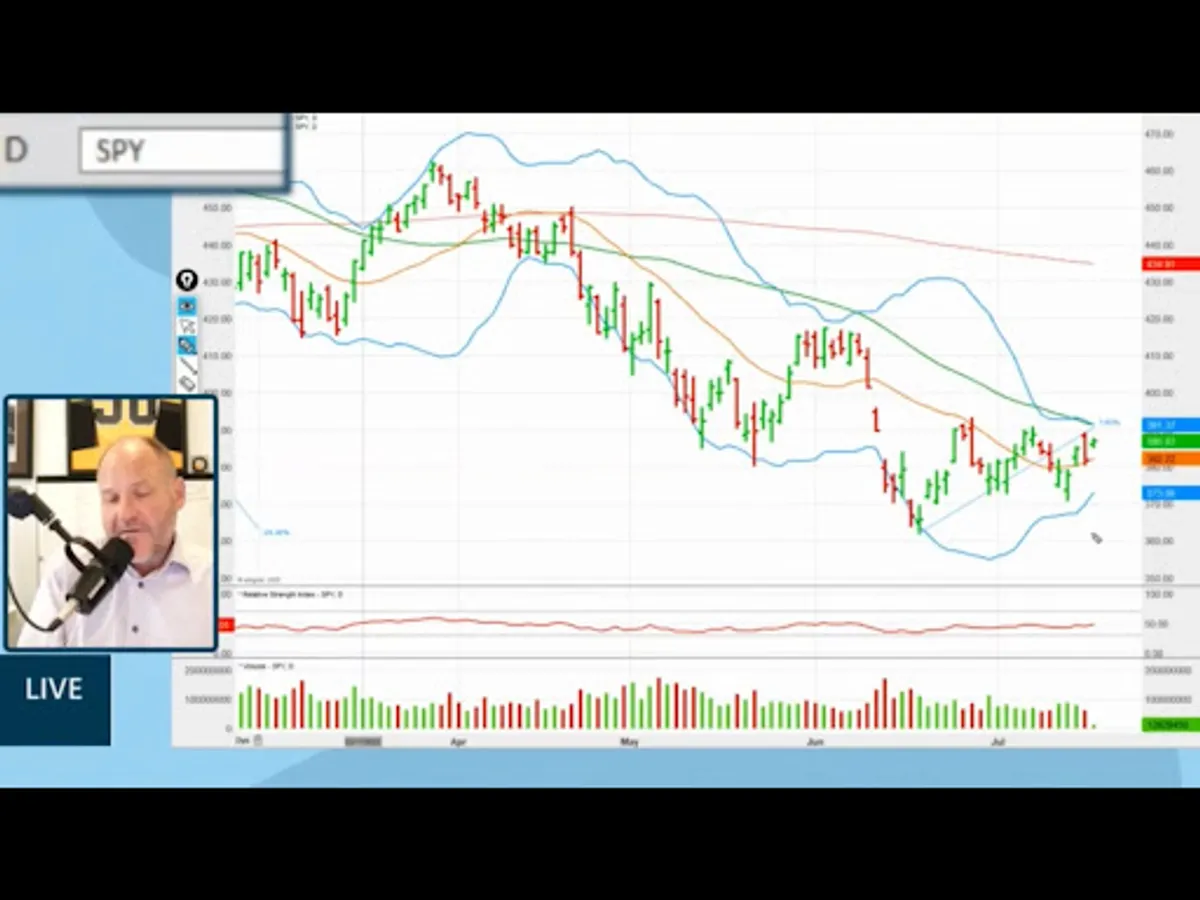This screenshot has height=900, width=1200.
Task: Click the May date label
Action: (x=629, y=742)
